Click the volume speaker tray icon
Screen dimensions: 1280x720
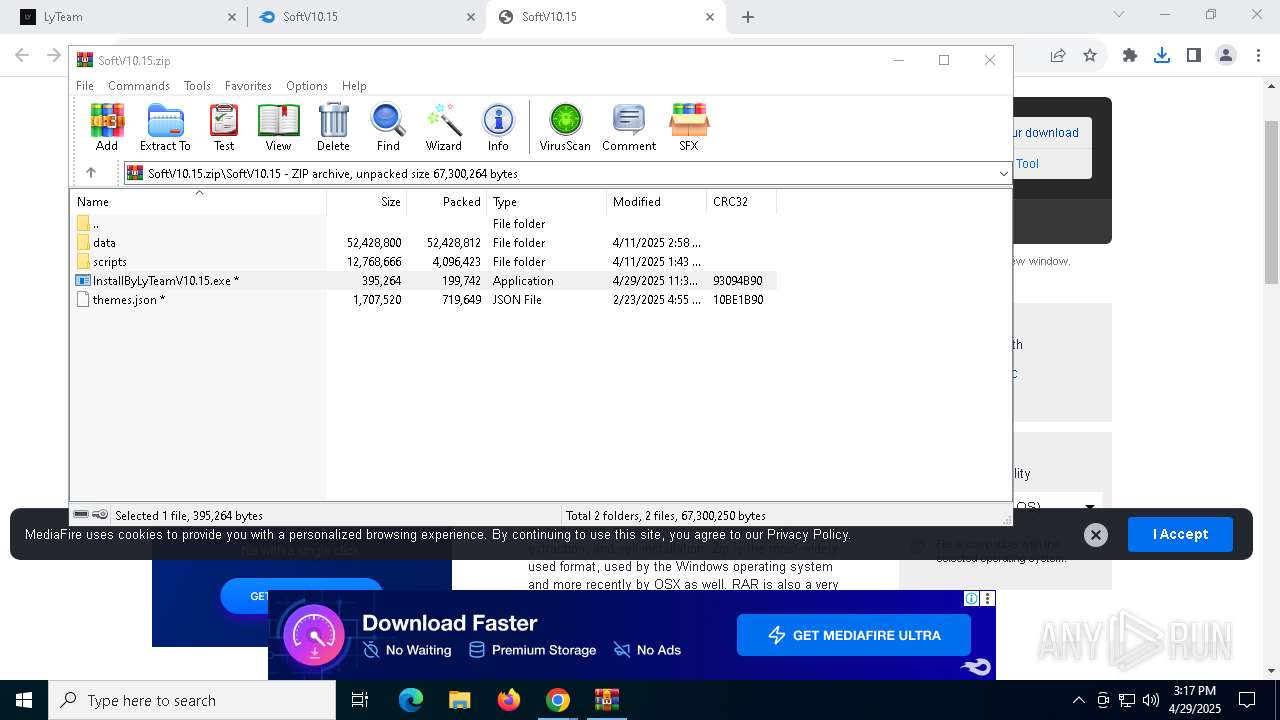pos(1150,700)
